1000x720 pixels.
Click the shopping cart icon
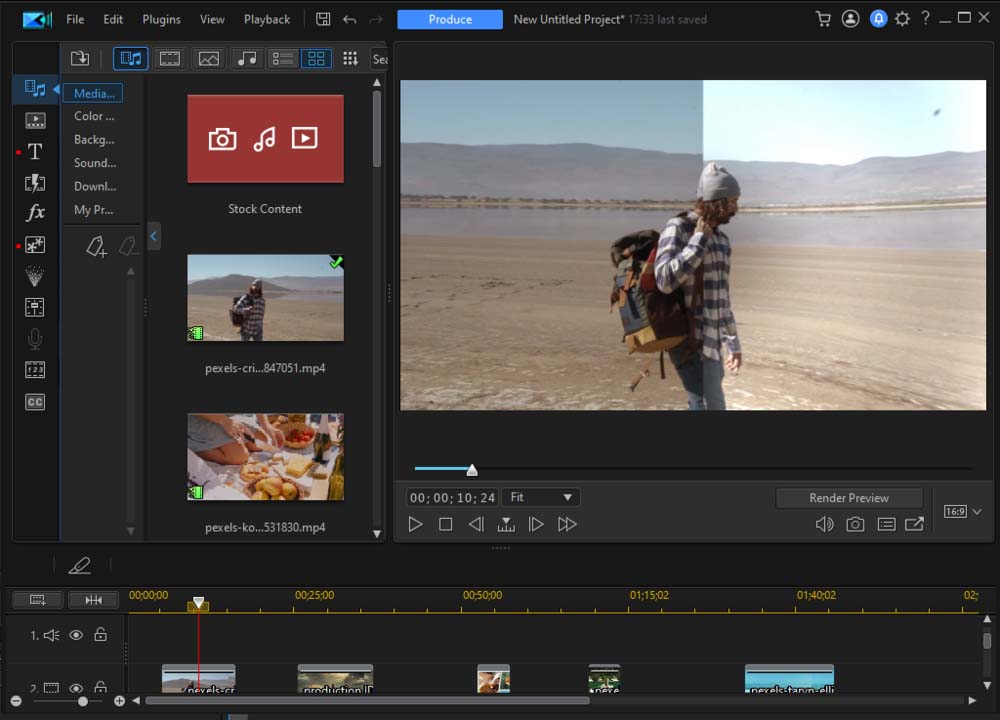coord(823,19)
